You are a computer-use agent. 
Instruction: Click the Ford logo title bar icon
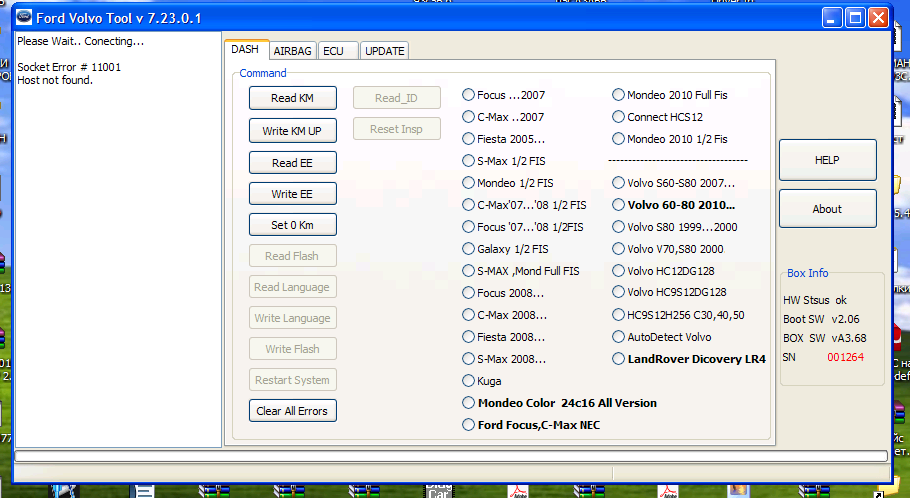[24, 17]
